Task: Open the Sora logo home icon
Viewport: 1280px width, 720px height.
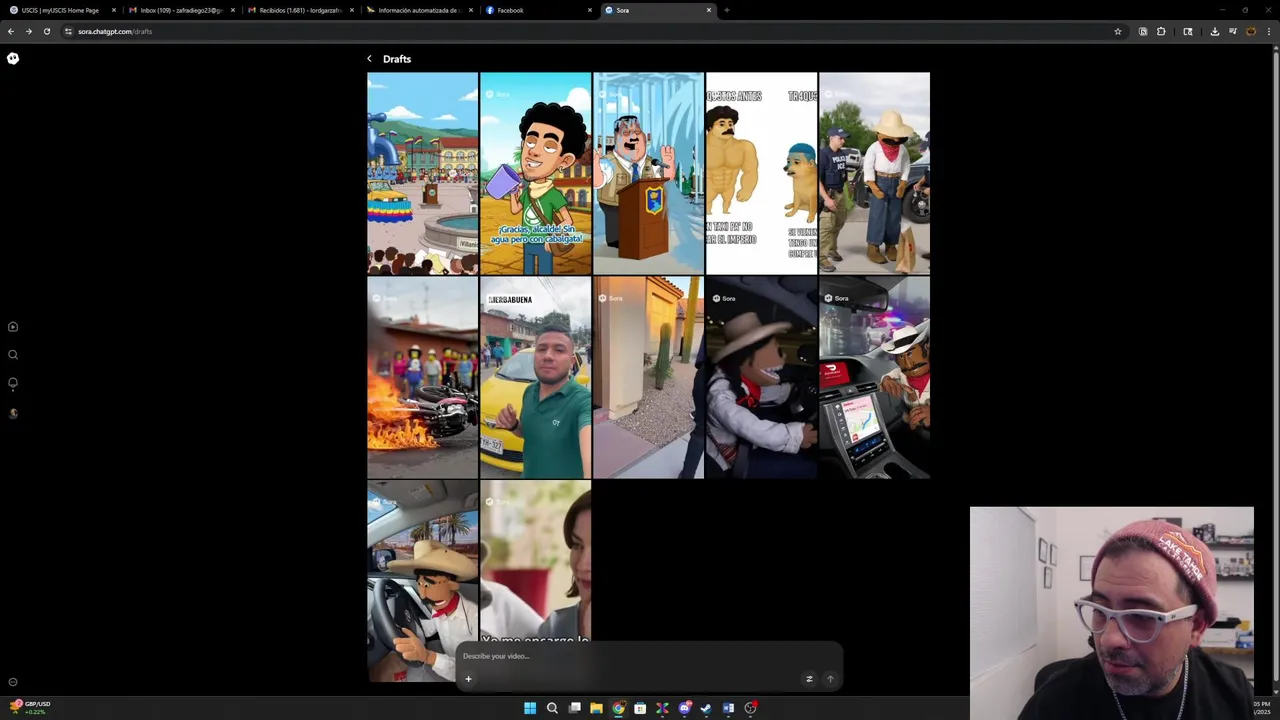Action: click(13, 58)
